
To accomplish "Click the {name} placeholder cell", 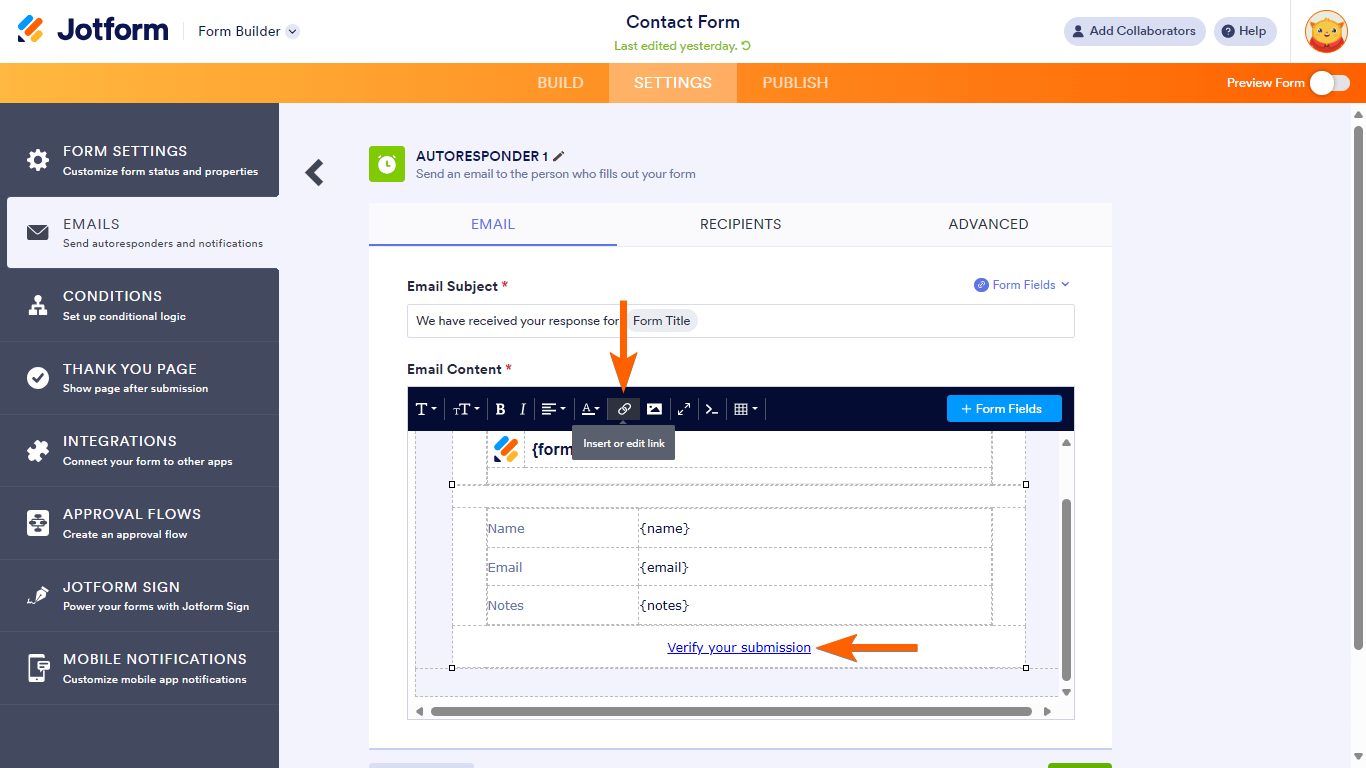I will click(x=815, y=528).
